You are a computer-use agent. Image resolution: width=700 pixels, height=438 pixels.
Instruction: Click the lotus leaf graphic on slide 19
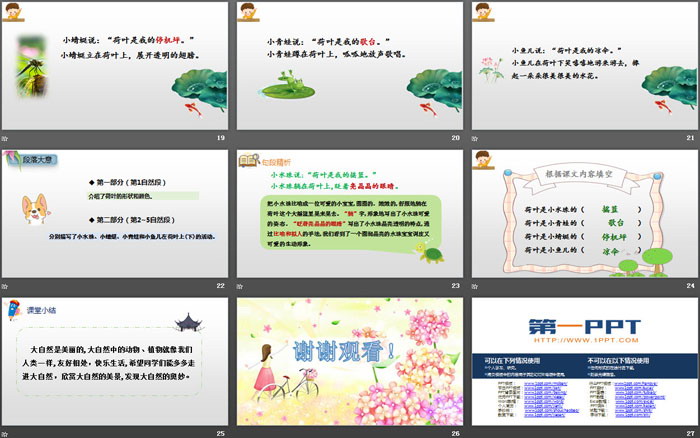200,89
